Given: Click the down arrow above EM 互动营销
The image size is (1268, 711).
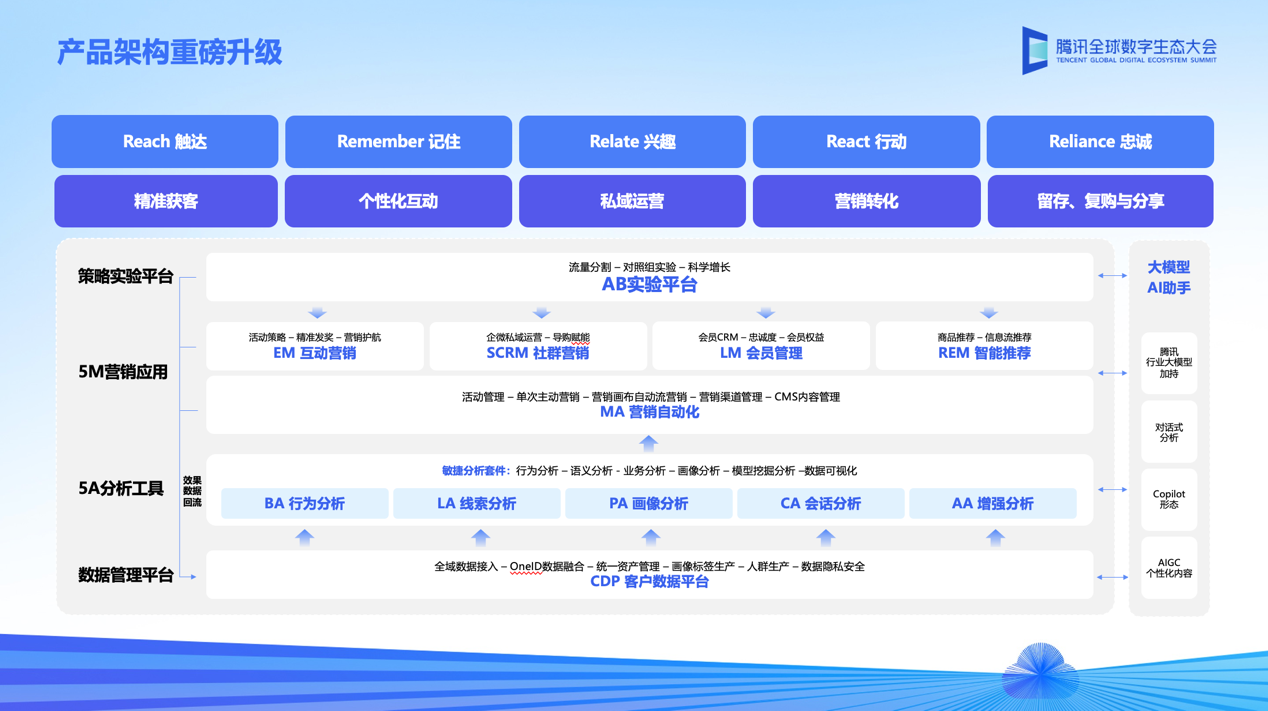Looking at the screenshot, I should pyautogui.click(x=317, y=313).
